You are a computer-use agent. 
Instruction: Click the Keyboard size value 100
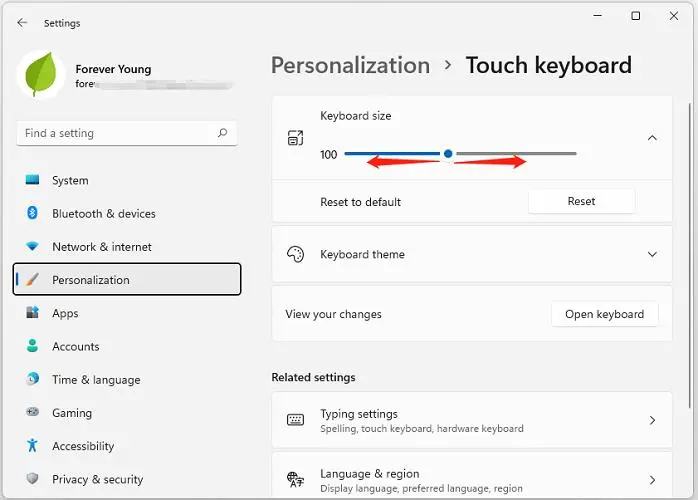point(328,154)
